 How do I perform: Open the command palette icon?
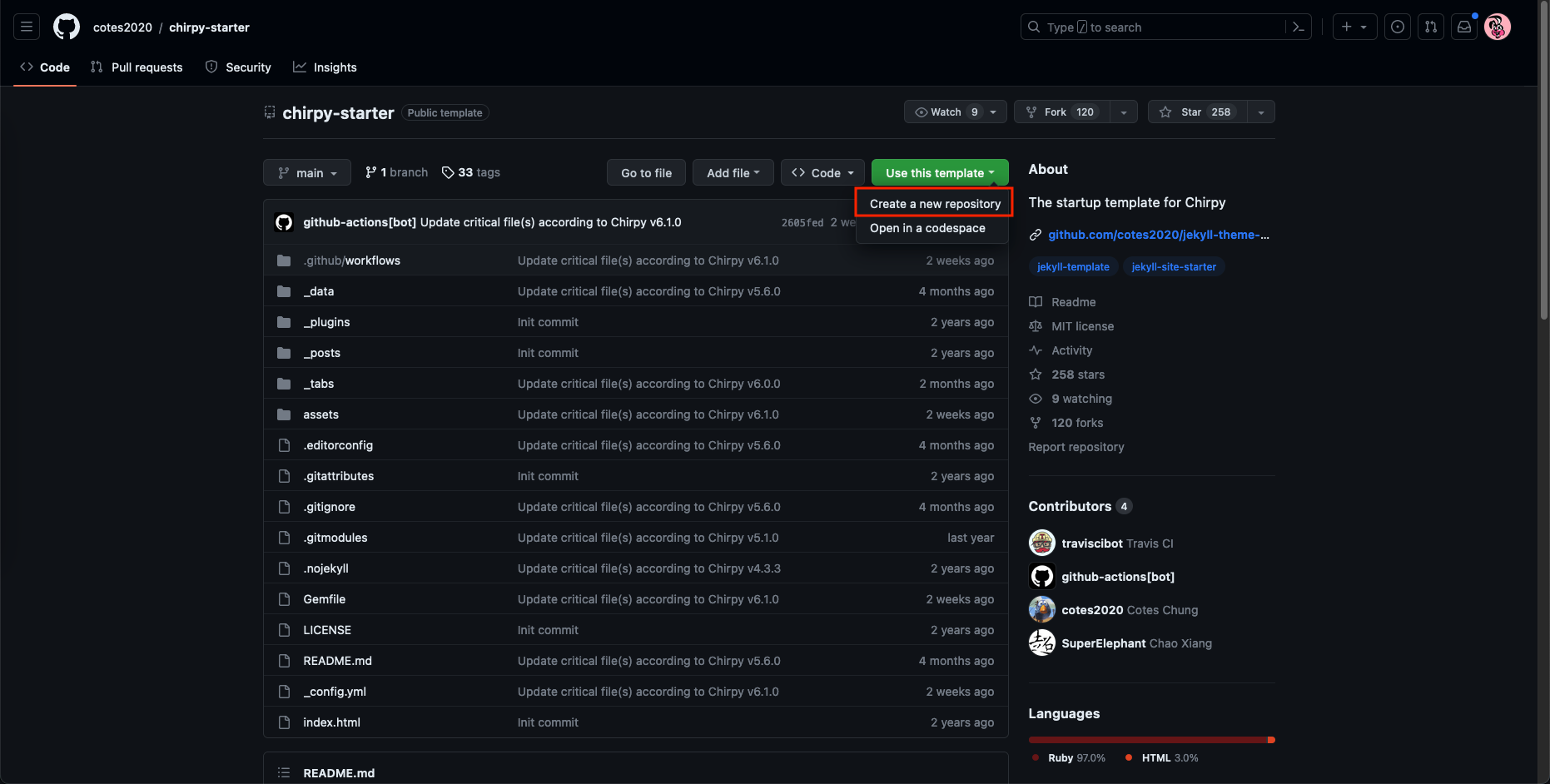(1298, 27)
